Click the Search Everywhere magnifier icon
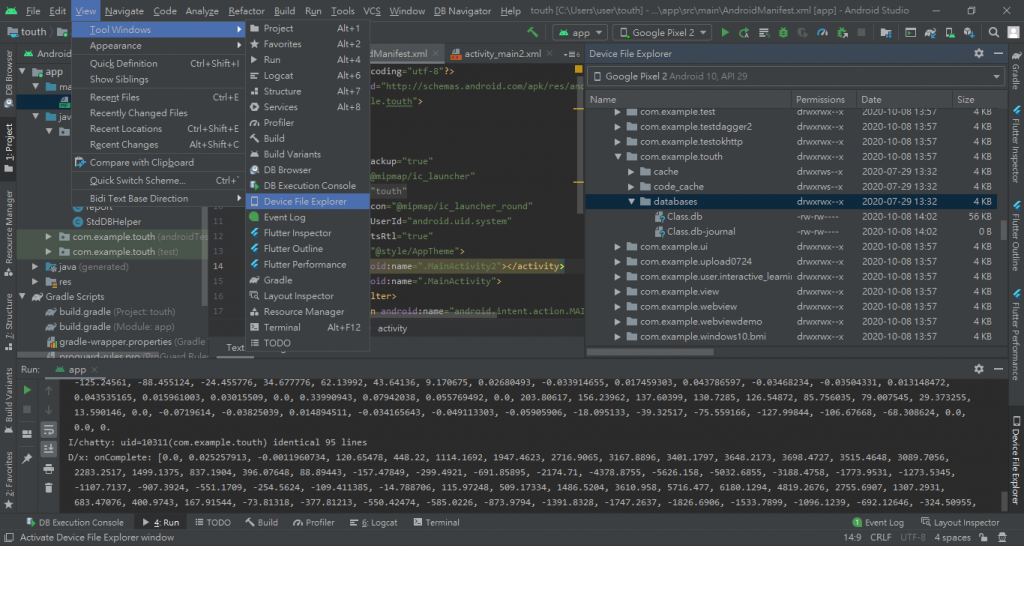 coord(993,33)
